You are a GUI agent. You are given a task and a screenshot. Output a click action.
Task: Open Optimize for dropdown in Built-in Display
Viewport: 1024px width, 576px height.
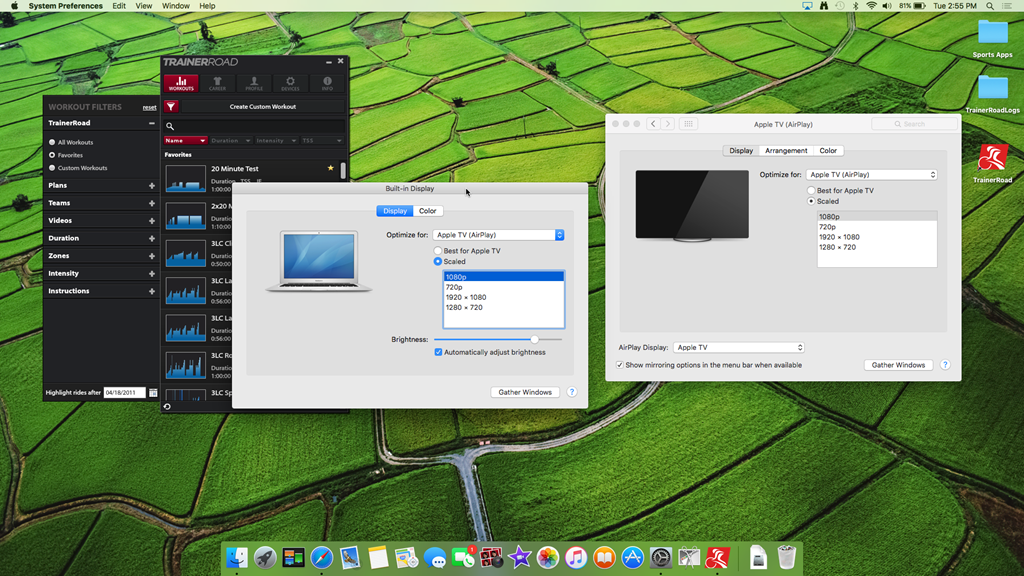point(498,235)
